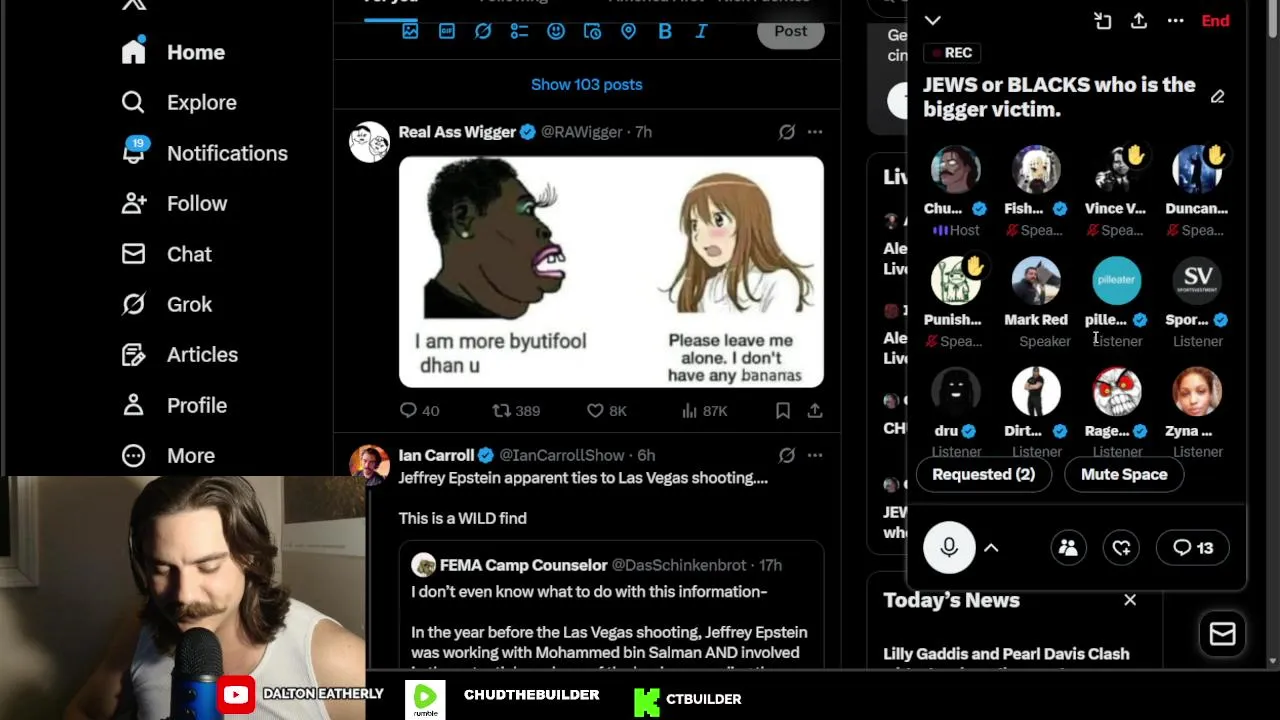This screenshot has width=1280, height=720.
Task: Click the Articles sidebar icon
Action: coord(133,354)
